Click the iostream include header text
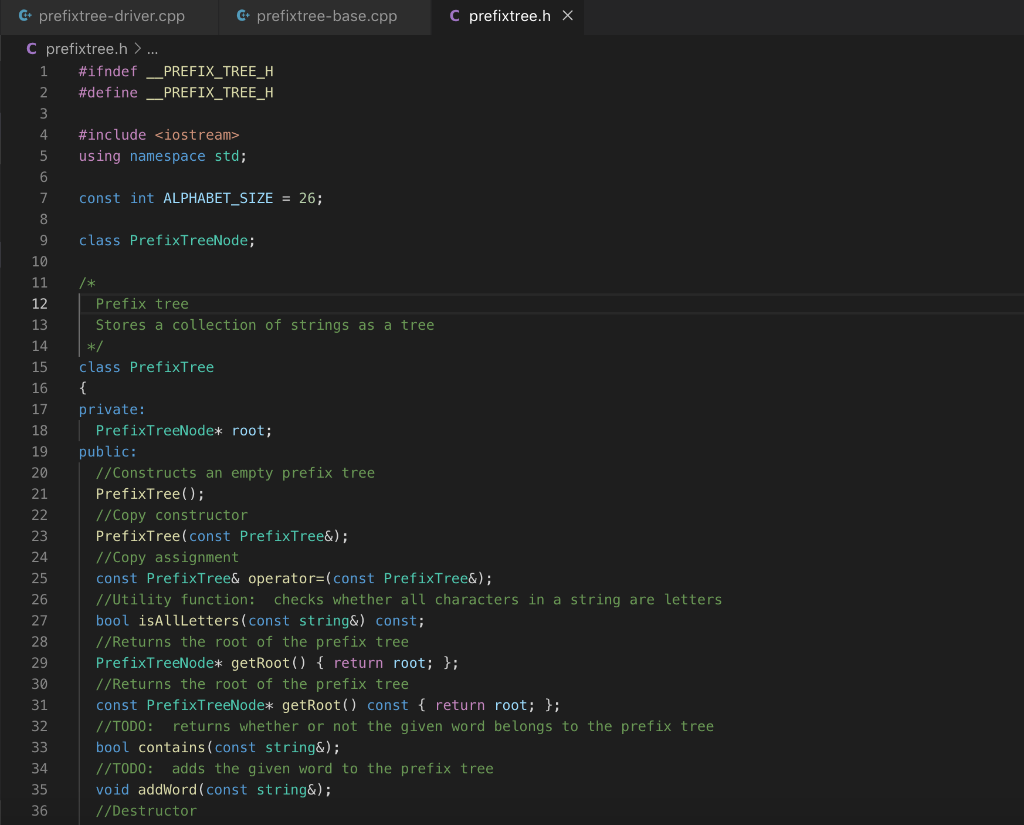 [197, 135]
